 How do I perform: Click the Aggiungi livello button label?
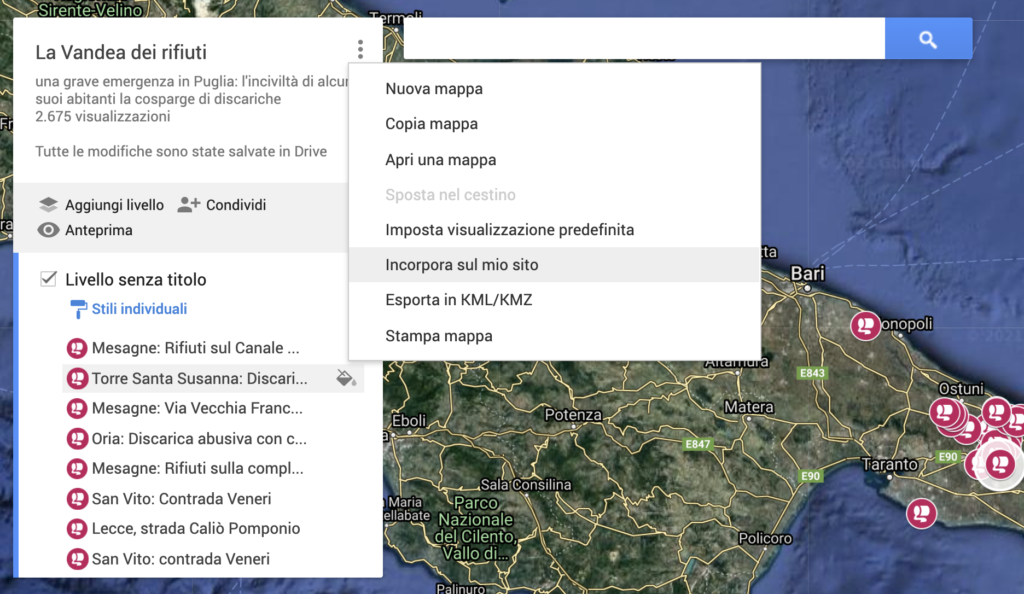(114, 205)
